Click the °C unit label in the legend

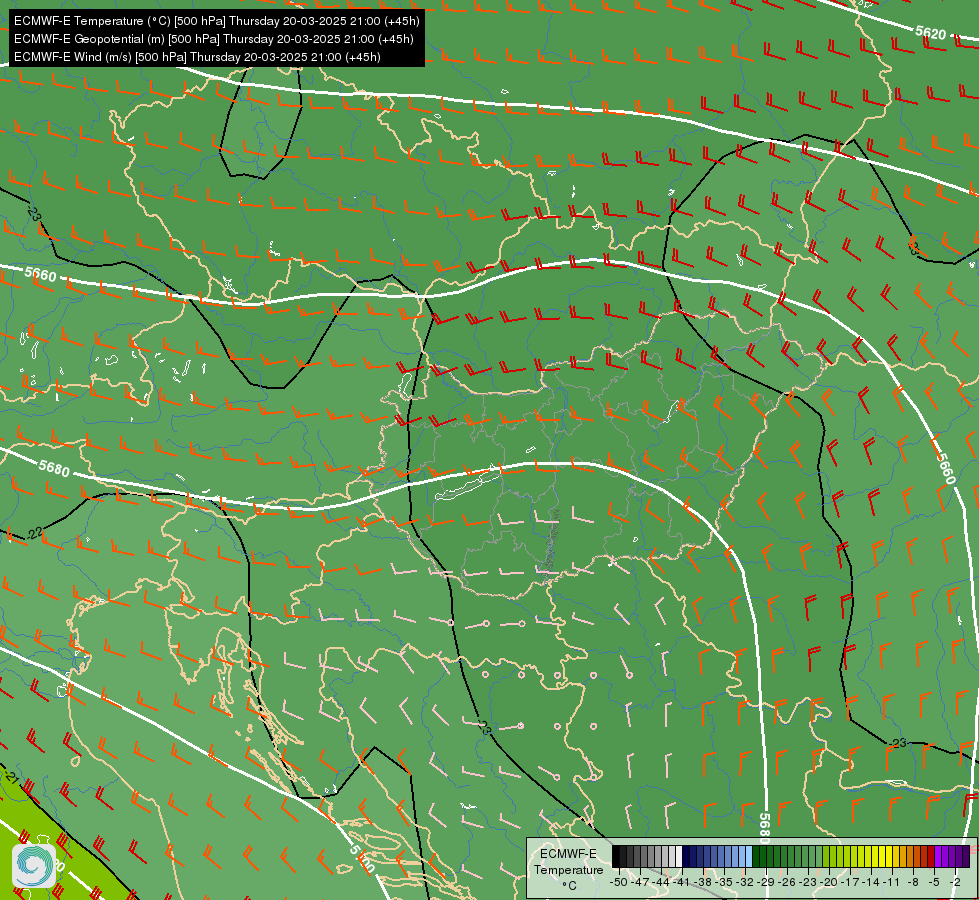click(569, 886)
